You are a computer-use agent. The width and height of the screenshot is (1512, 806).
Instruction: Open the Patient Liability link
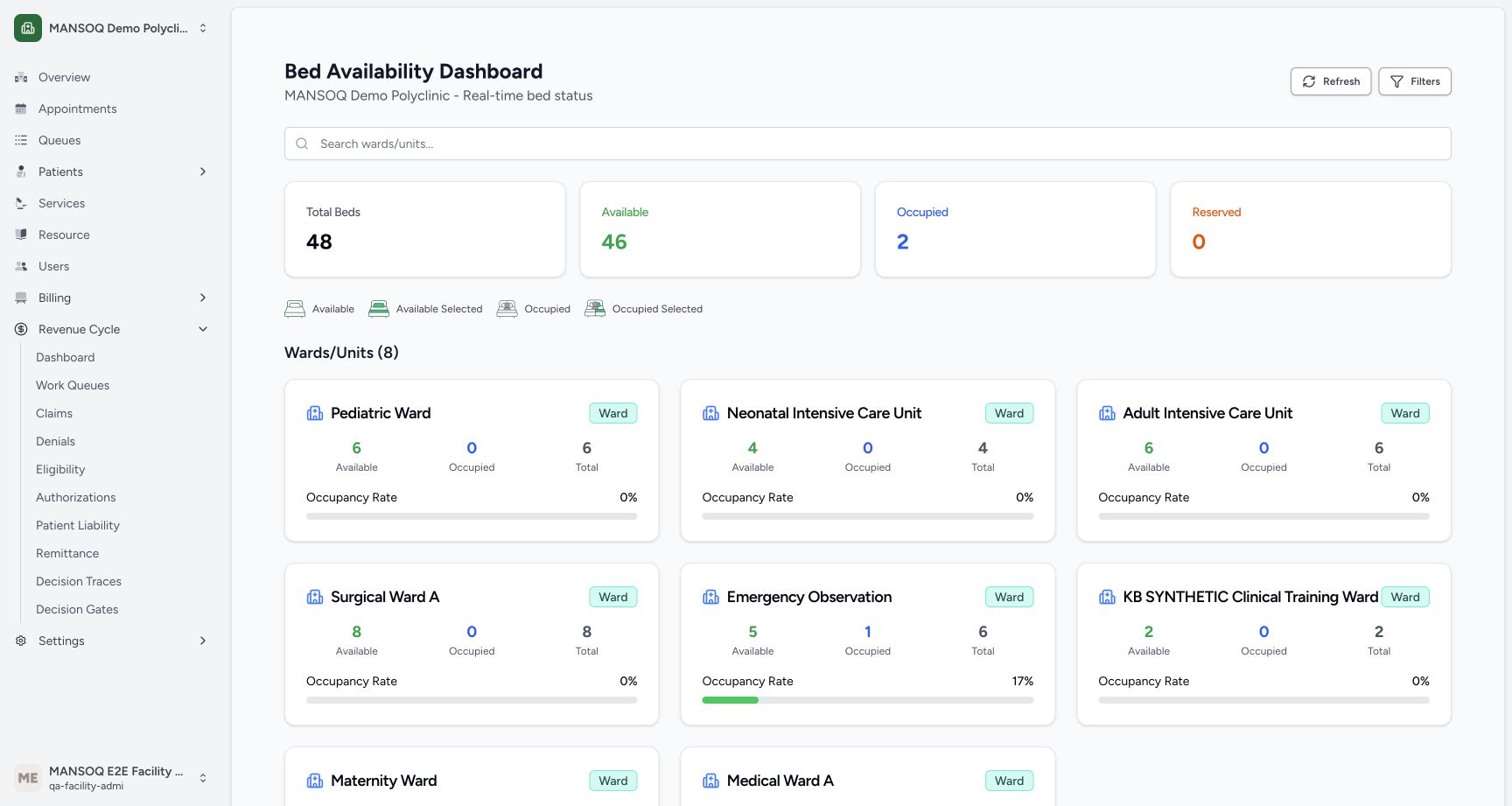[x=78, y=525]
